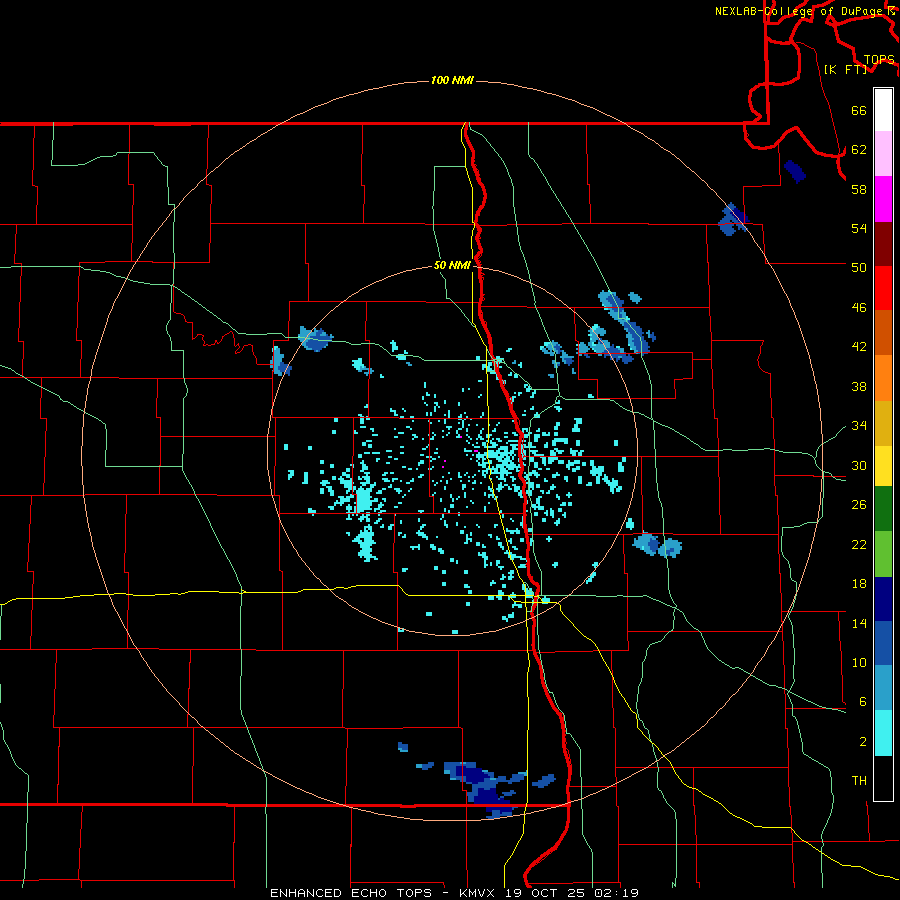Click the "10" legend value
Image resolution: width=900 pixels, height=900 pixels.
(x=859, y=662)
